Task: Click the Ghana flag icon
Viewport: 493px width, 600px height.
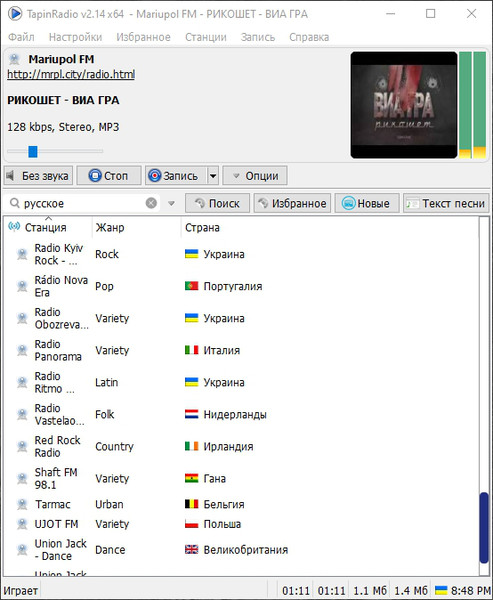Action: click(x=191, y=478)
